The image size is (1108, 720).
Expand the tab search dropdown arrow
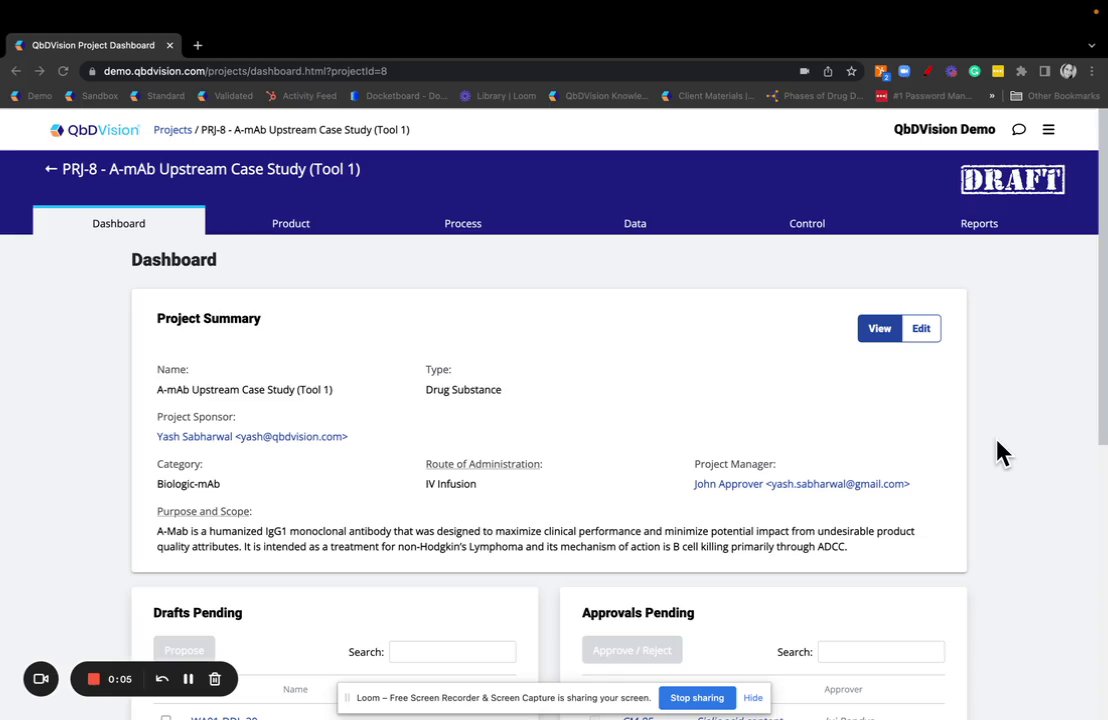pyautogui.click(x=1092, y=45)
